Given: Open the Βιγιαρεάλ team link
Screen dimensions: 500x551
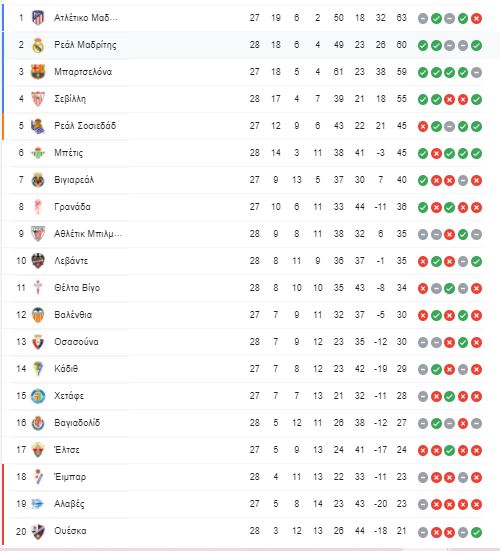Looking at the screenshot, I should point(74,180).
